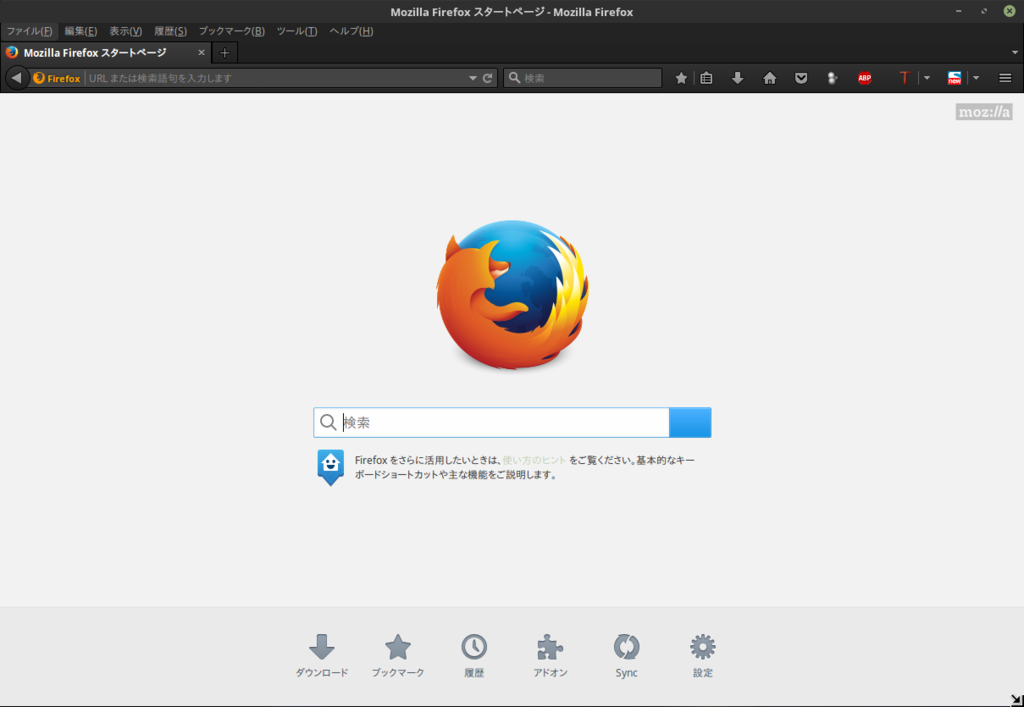Click magnifier icon inside central search box
Screen dimensions: 1024x707
[328, 422]
